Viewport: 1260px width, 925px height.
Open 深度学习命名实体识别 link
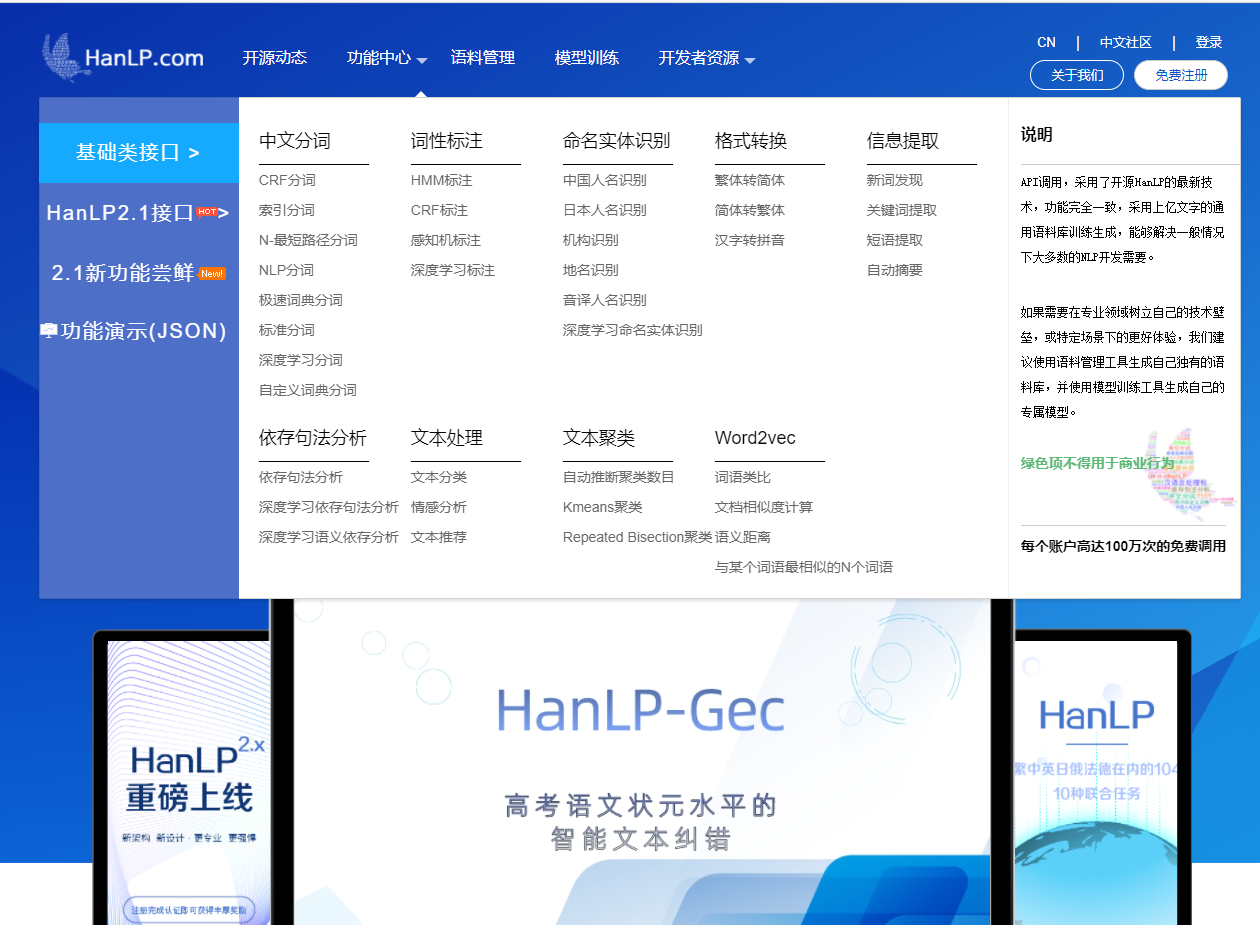click(x=633, y=330)
